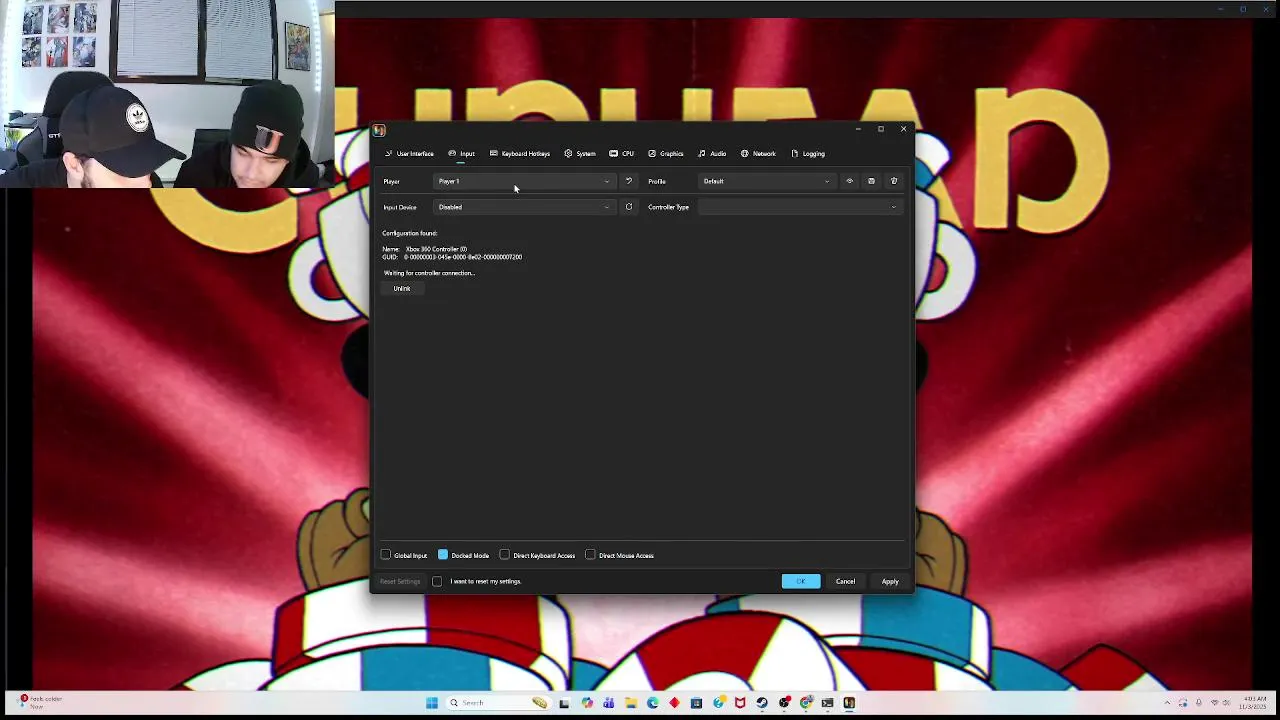The height and width of the screenshot is (720, 1280).
Task: Switch to the Audio tab
Action: (711, 154)
